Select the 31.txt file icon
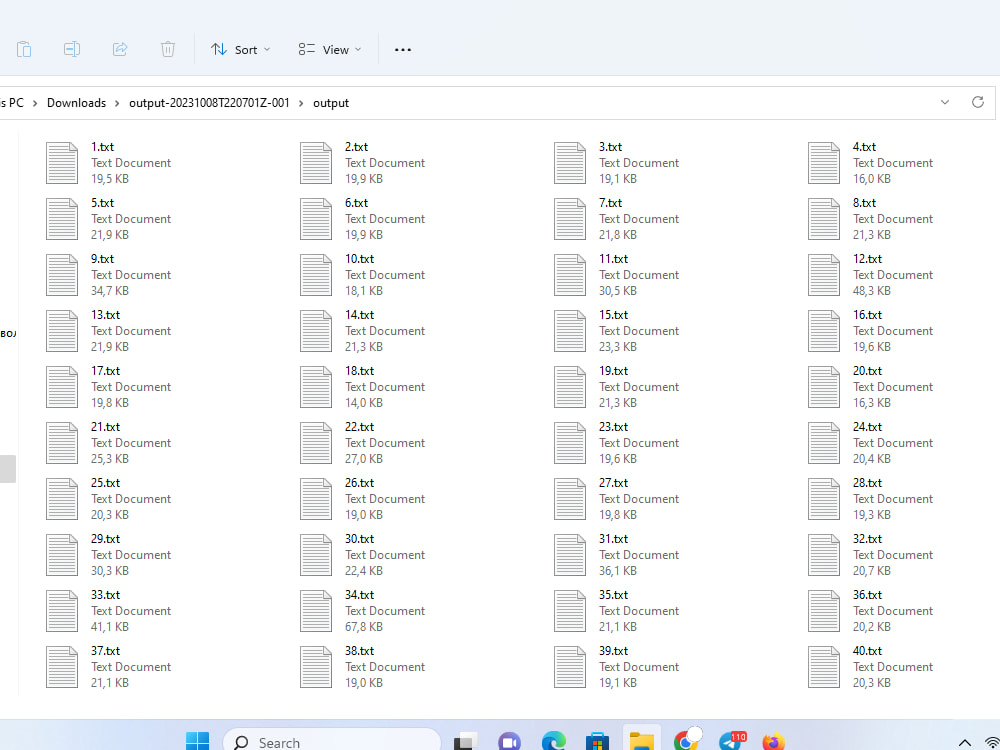Viewport: 1000px width, 750px height. point(570,556)
